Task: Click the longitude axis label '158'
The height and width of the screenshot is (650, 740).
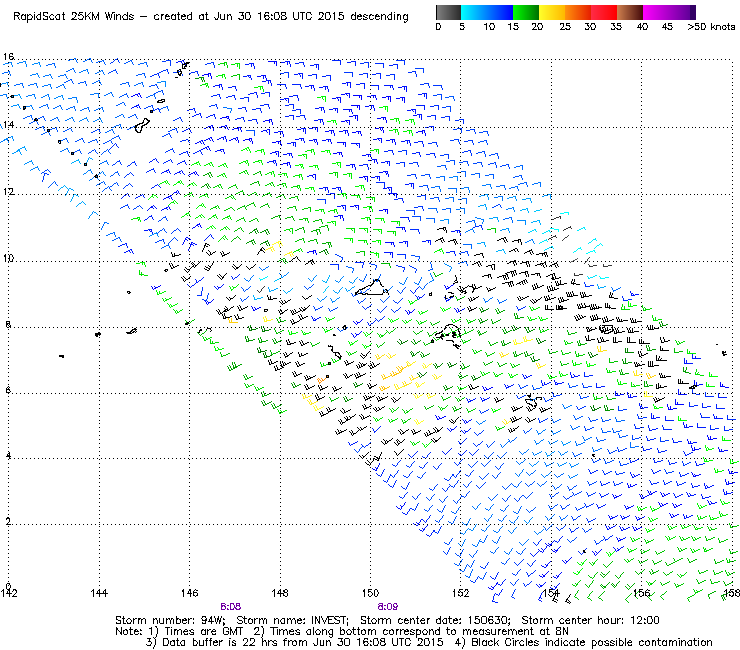Action: pyautogui.click(x=731, y=593)
